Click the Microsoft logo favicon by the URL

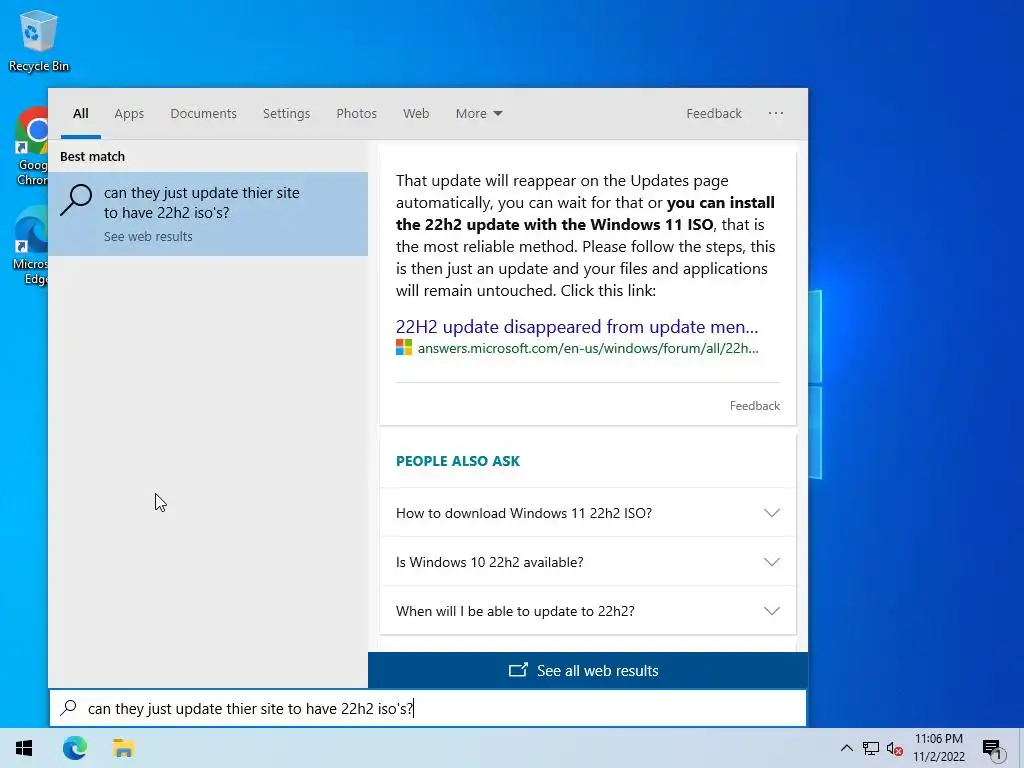[x=404, y=347]
